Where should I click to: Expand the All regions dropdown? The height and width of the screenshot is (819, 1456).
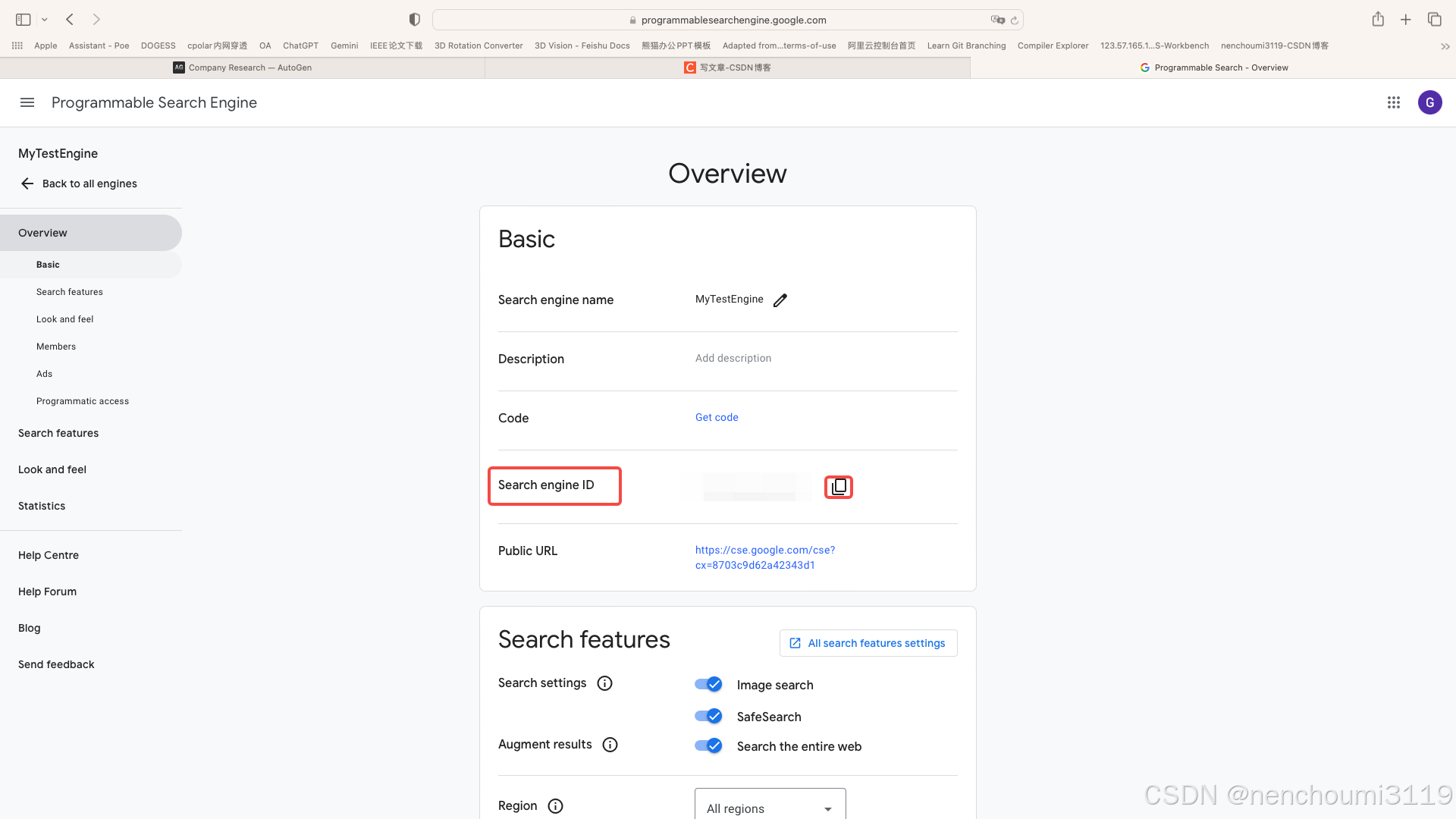[770, 808]
